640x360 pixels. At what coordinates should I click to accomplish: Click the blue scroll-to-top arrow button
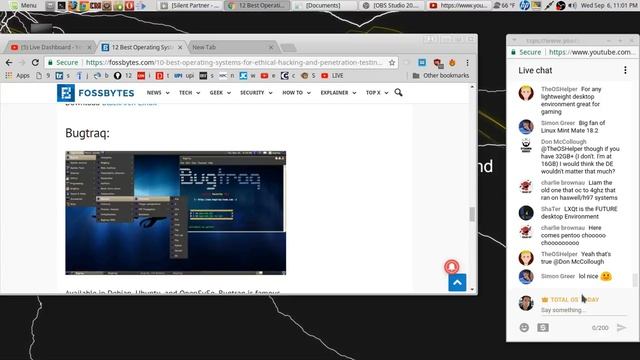tap(457, 282)
